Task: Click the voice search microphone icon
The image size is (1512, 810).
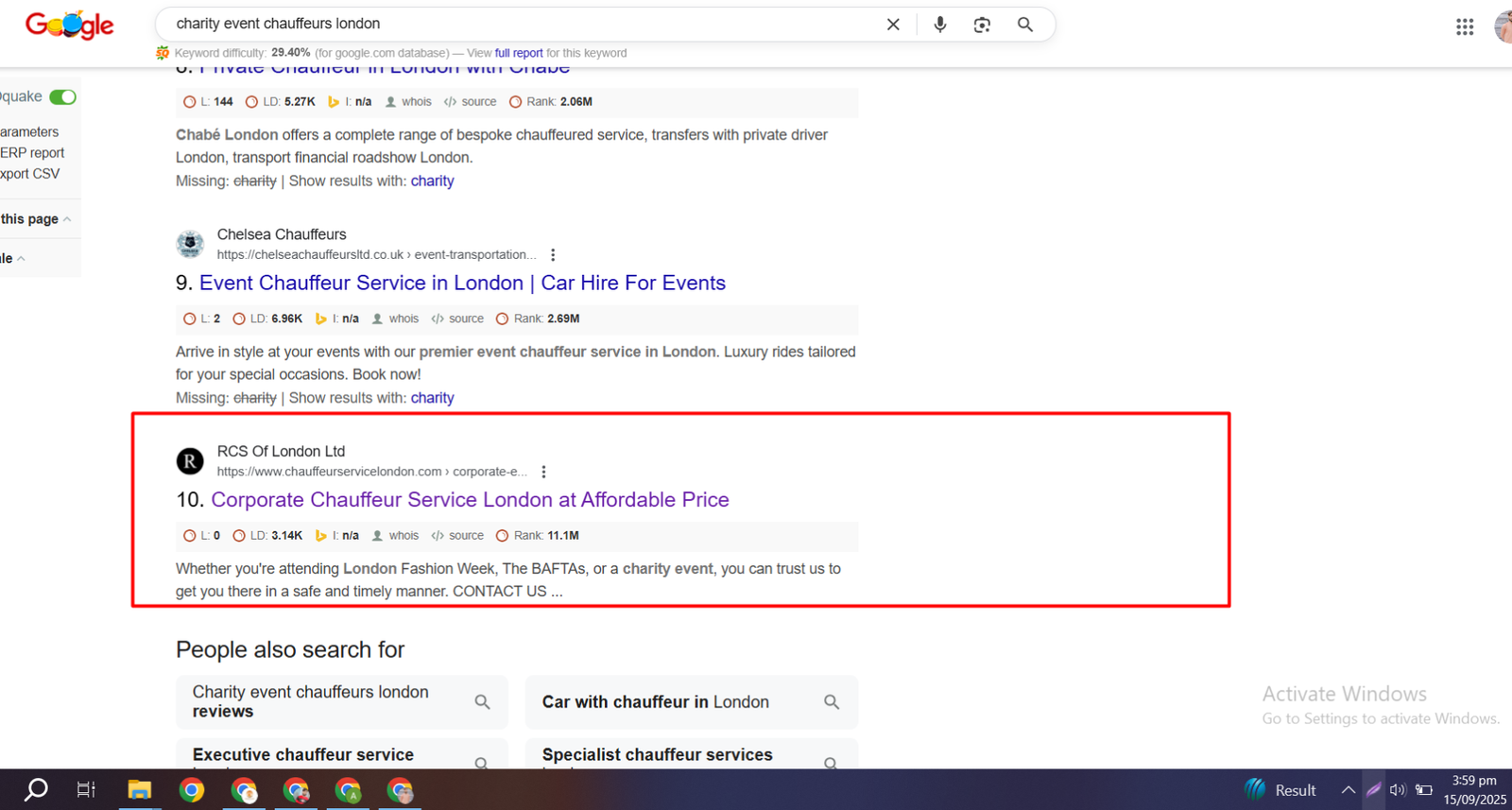Action: point(939,25)
